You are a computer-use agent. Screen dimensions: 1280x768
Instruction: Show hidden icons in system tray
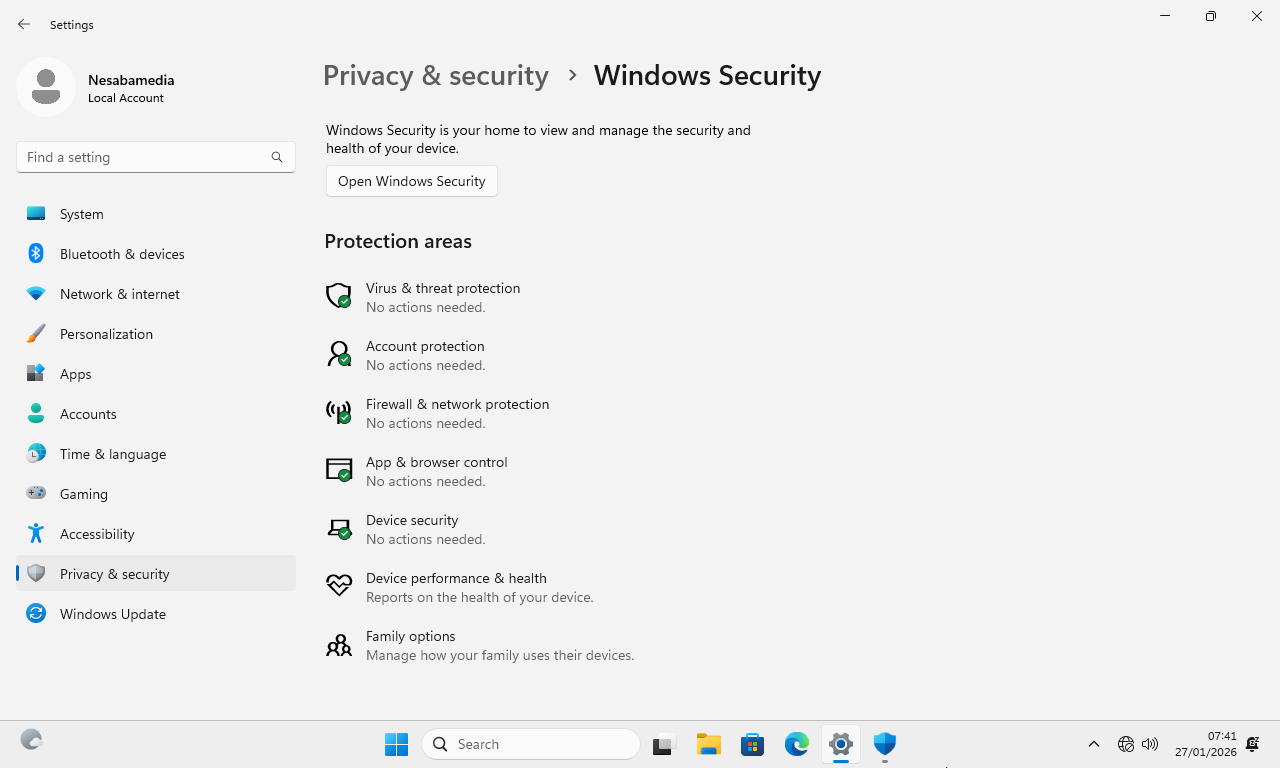click(1094, 744)
